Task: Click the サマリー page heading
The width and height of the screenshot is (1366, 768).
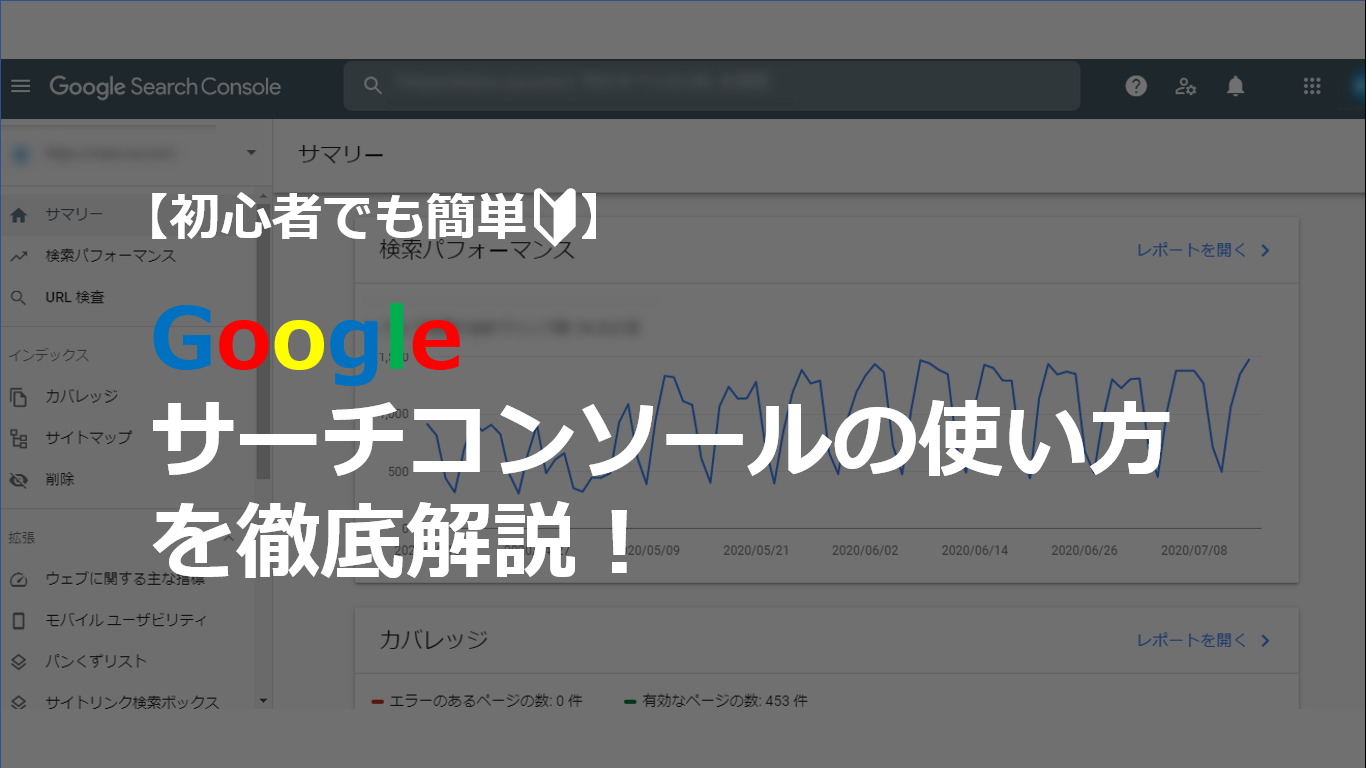Action: click(x=340, y=155)
